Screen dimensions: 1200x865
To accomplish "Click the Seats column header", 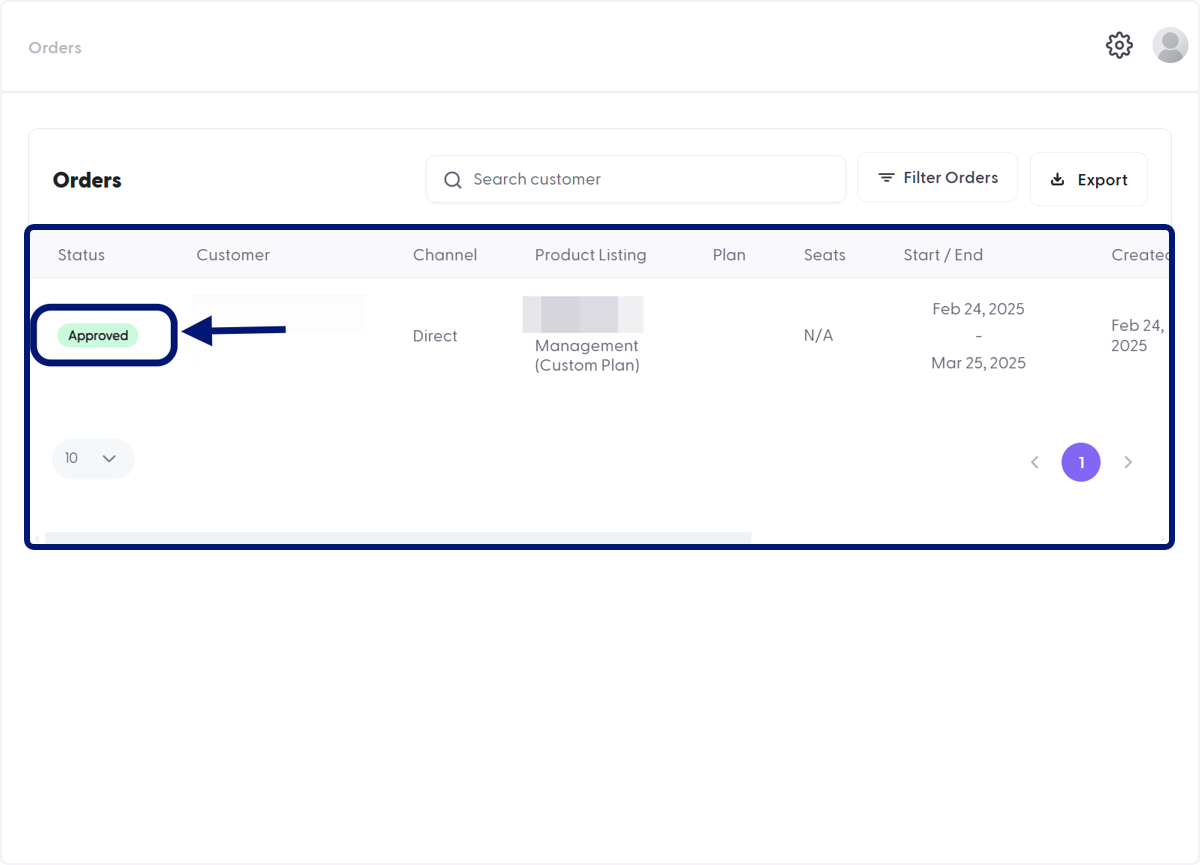I will point(825,255).
